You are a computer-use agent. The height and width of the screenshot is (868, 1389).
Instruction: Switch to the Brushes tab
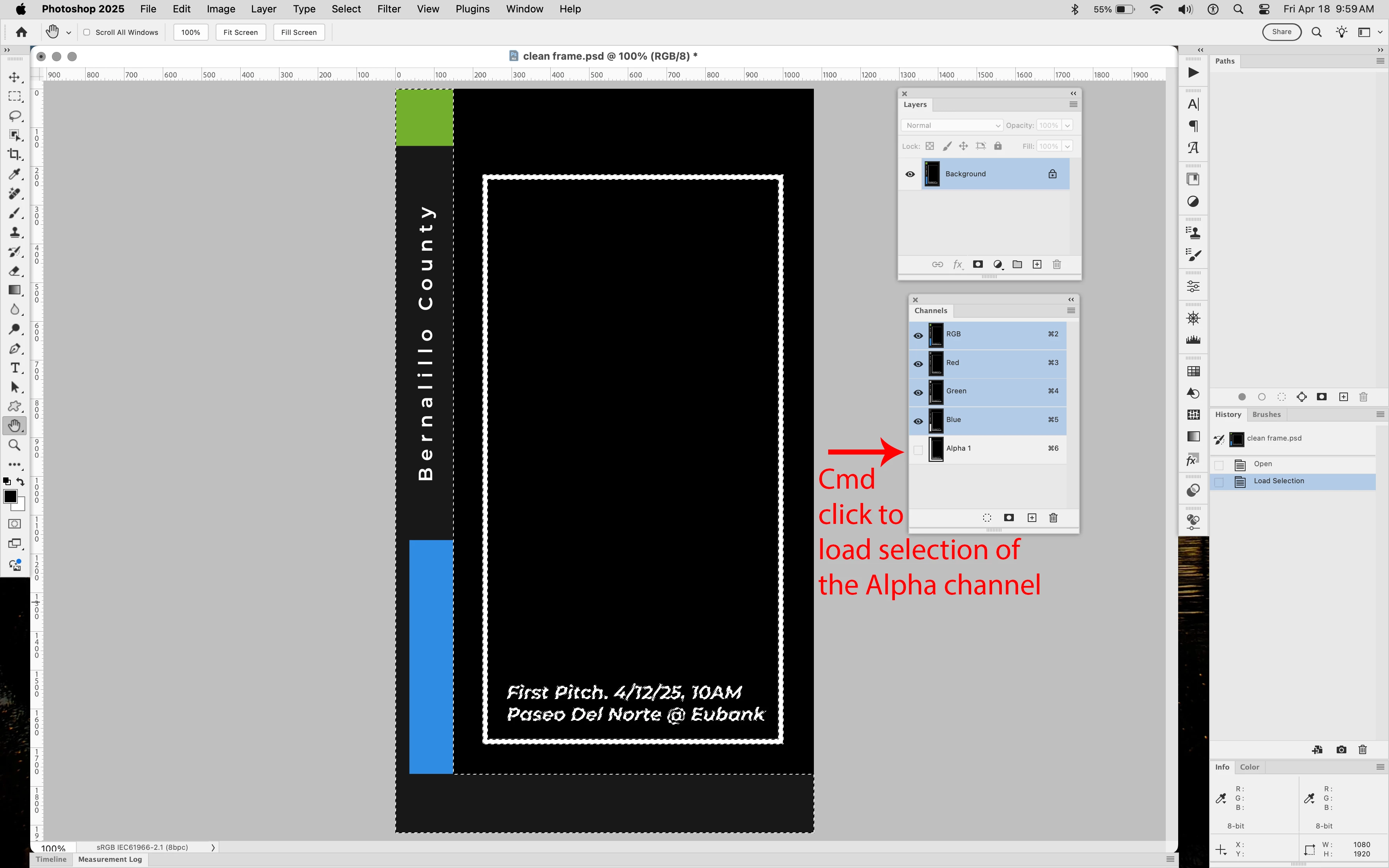point(1266,415)
